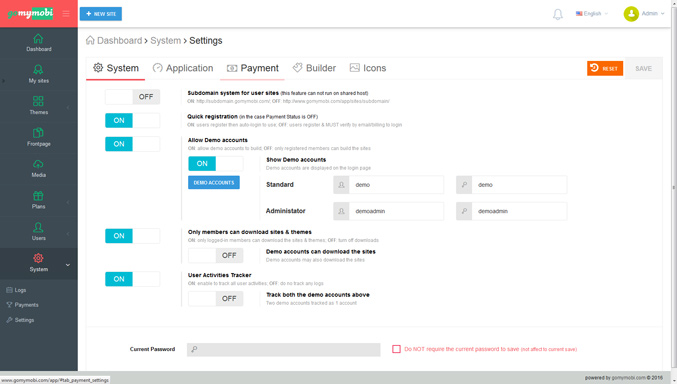
Task: Click the Standard demo password field
Action: click(519, 185)
